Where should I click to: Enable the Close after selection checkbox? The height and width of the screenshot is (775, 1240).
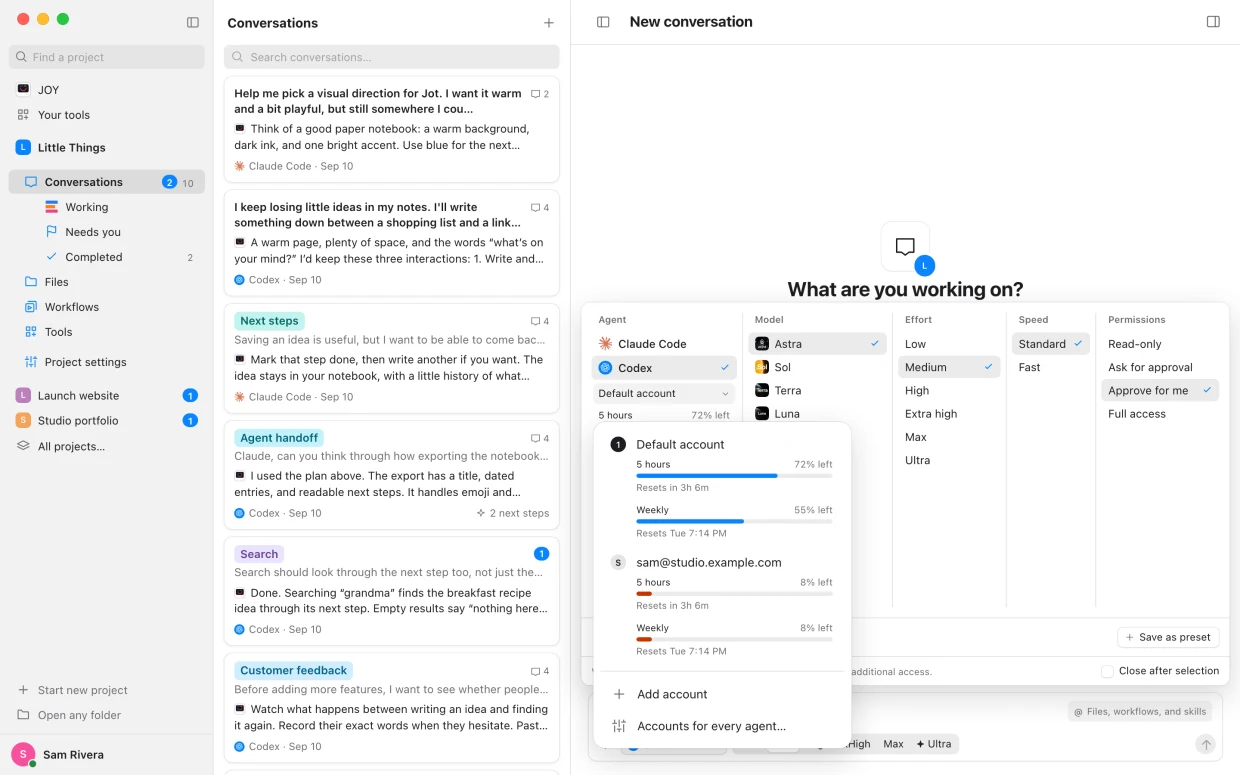[1107, 671]
